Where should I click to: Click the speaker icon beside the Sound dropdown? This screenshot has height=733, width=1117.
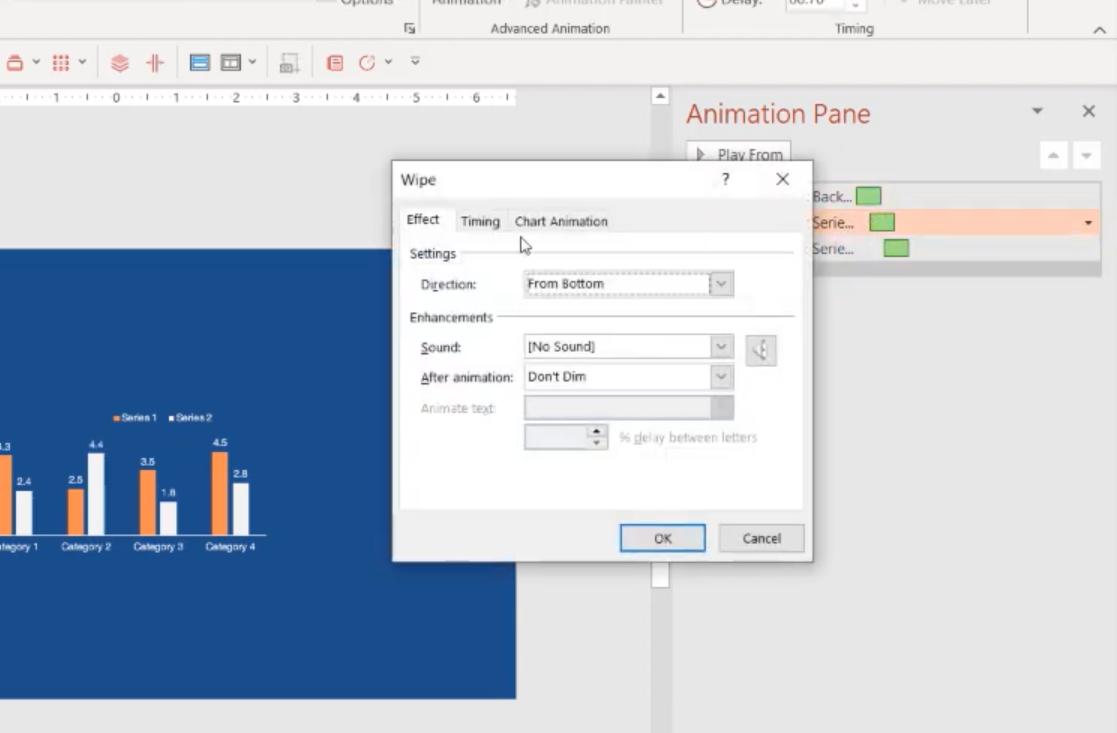(x=760, y=350)
